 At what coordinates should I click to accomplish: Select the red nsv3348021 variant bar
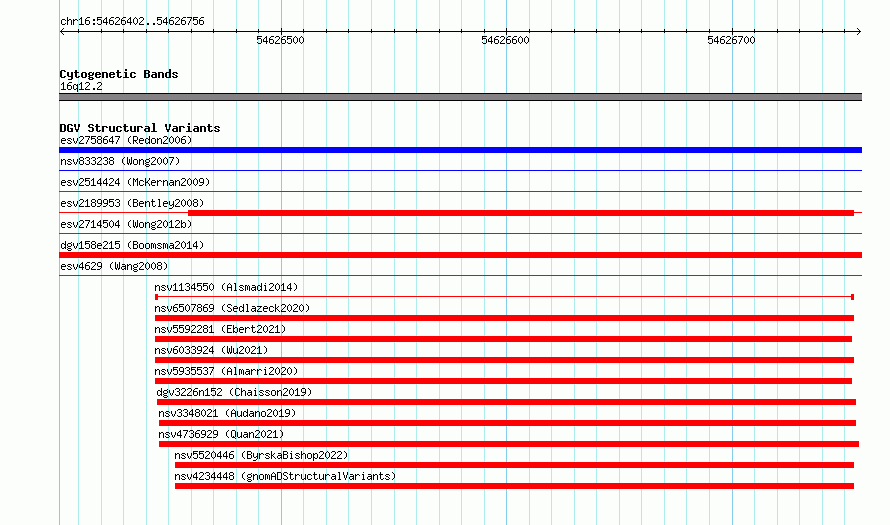(507, 423)
